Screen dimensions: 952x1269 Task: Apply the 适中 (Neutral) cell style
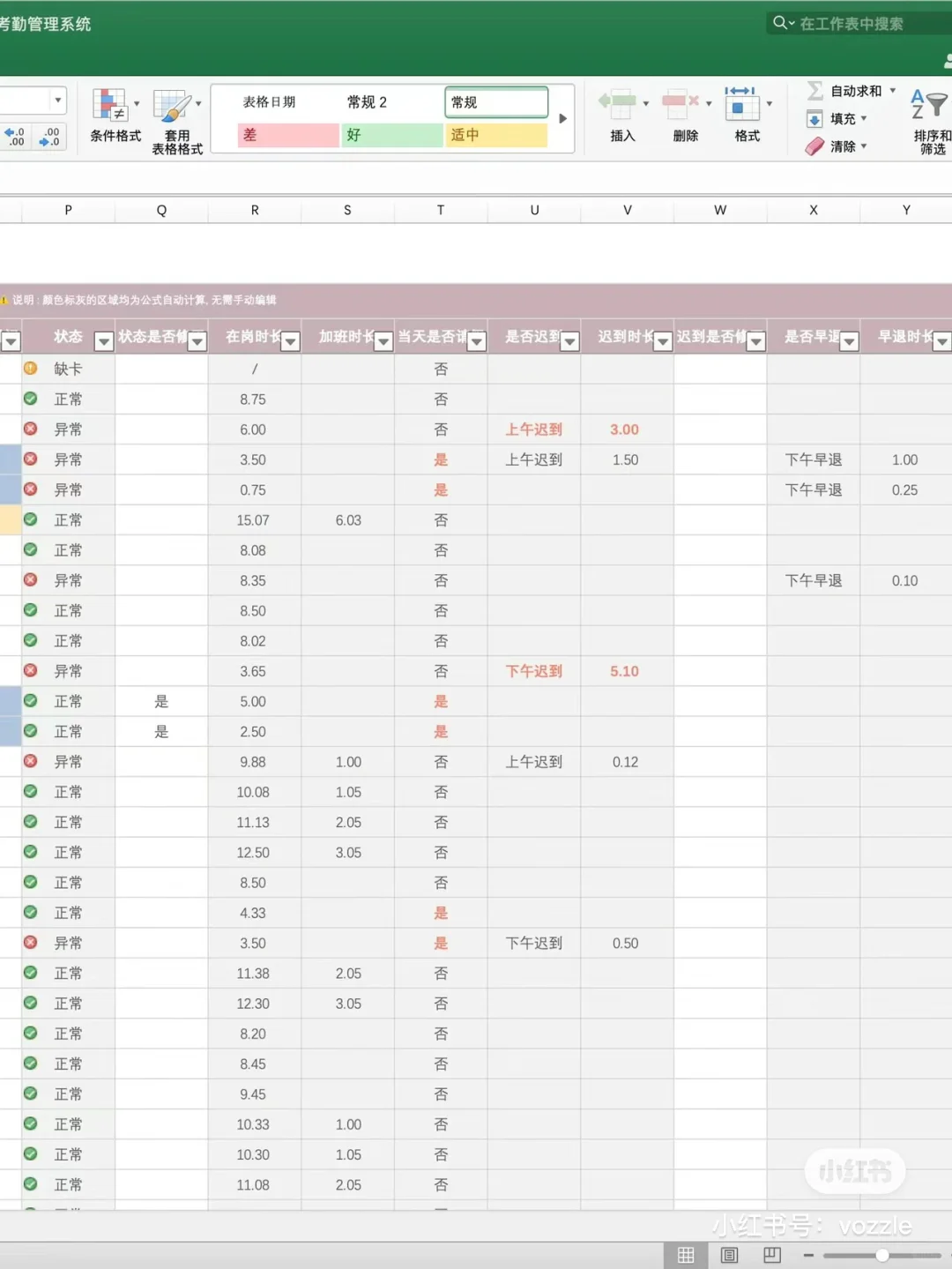496,135
